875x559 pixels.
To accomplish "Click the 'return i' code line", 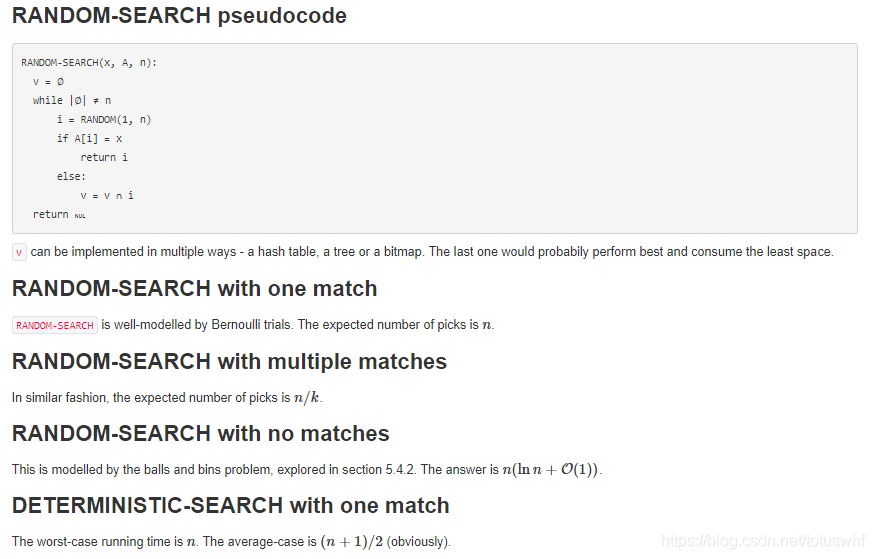I will click(104, 157).
